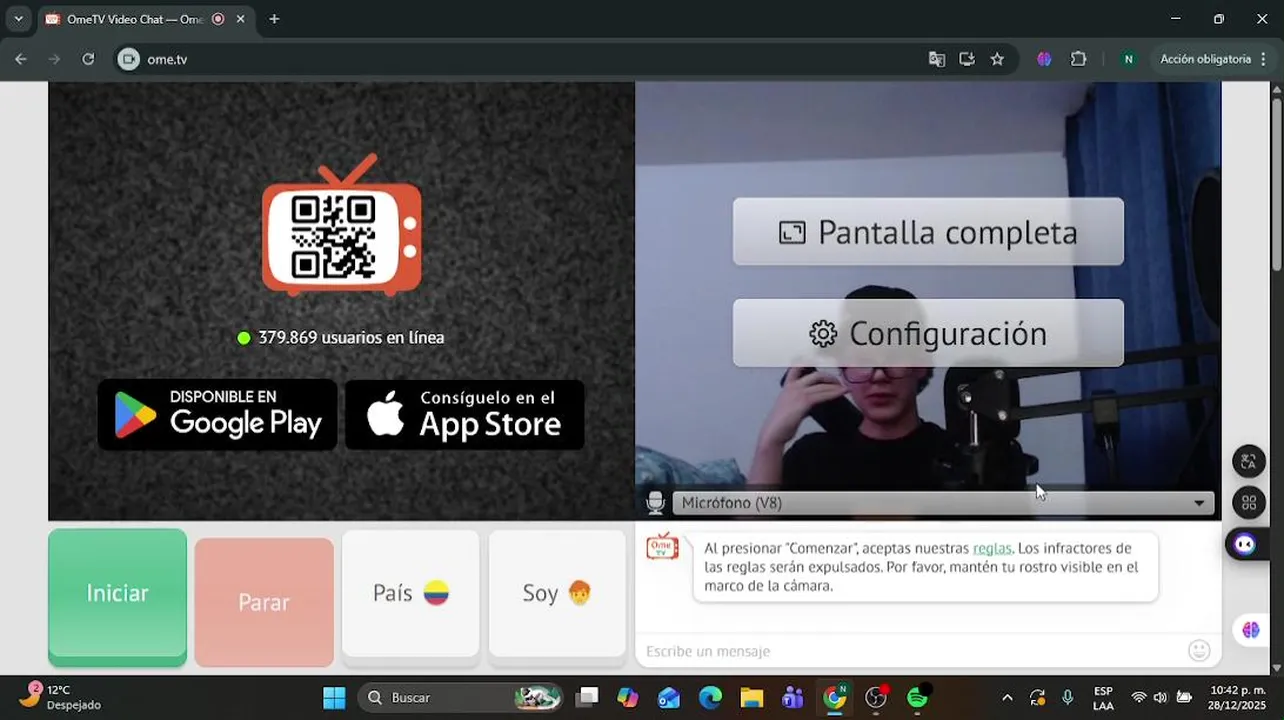Open Copilot on the taskbar
The width and height of the screenshot is (1284, 720).
[628, 697]
